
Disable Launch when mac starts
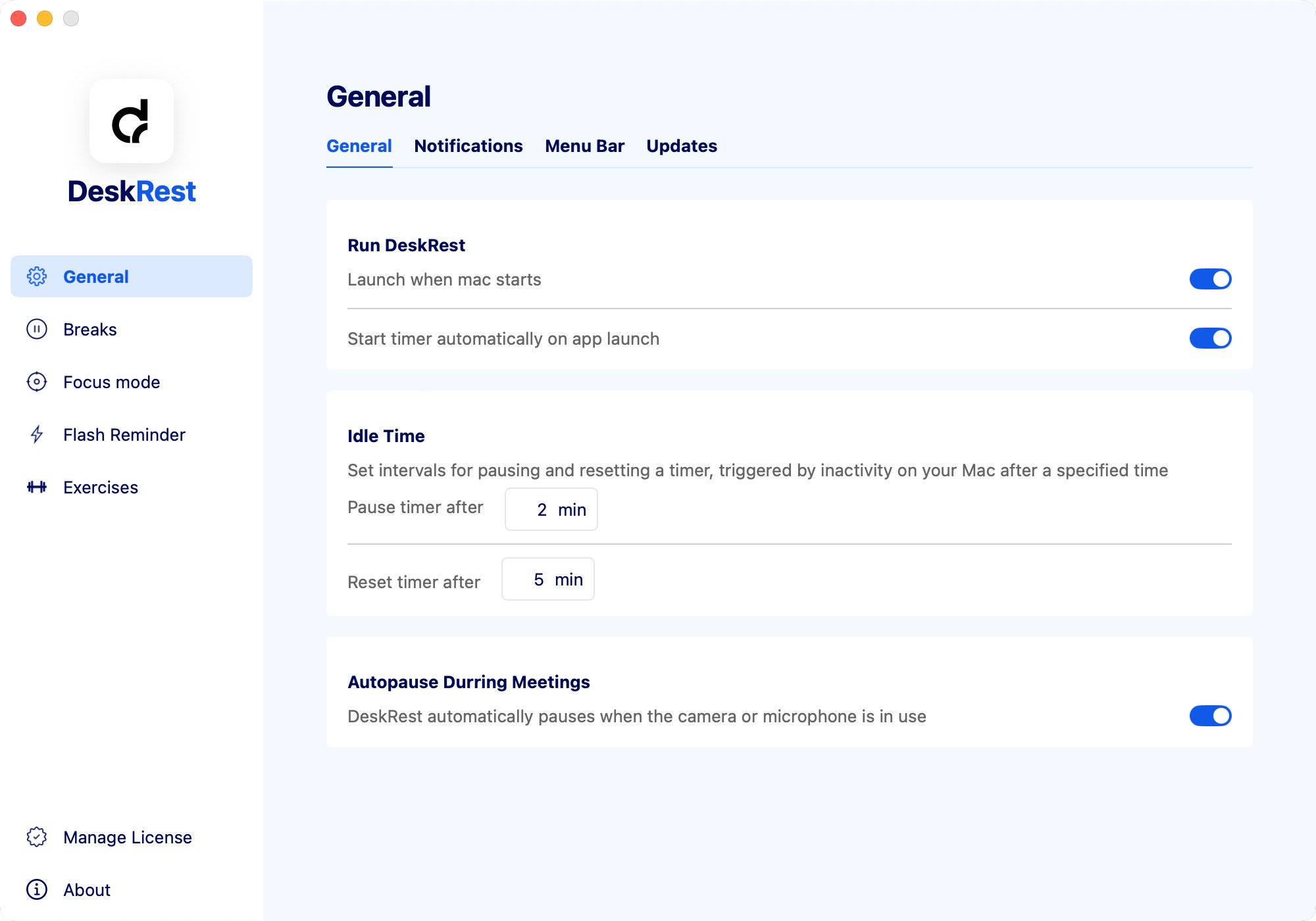tap(1210, 279)
